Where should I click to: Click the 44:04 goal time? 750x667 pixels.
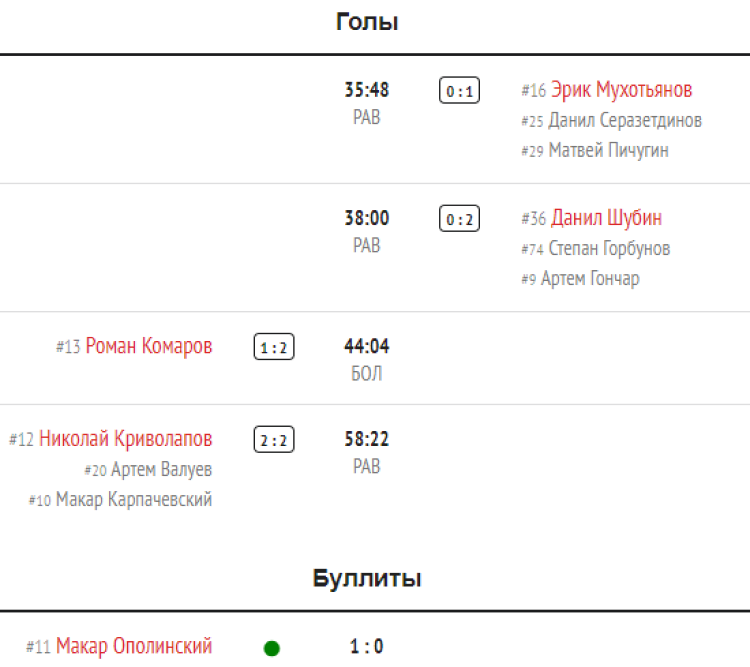pyautogui.click(x=367, y=347)
